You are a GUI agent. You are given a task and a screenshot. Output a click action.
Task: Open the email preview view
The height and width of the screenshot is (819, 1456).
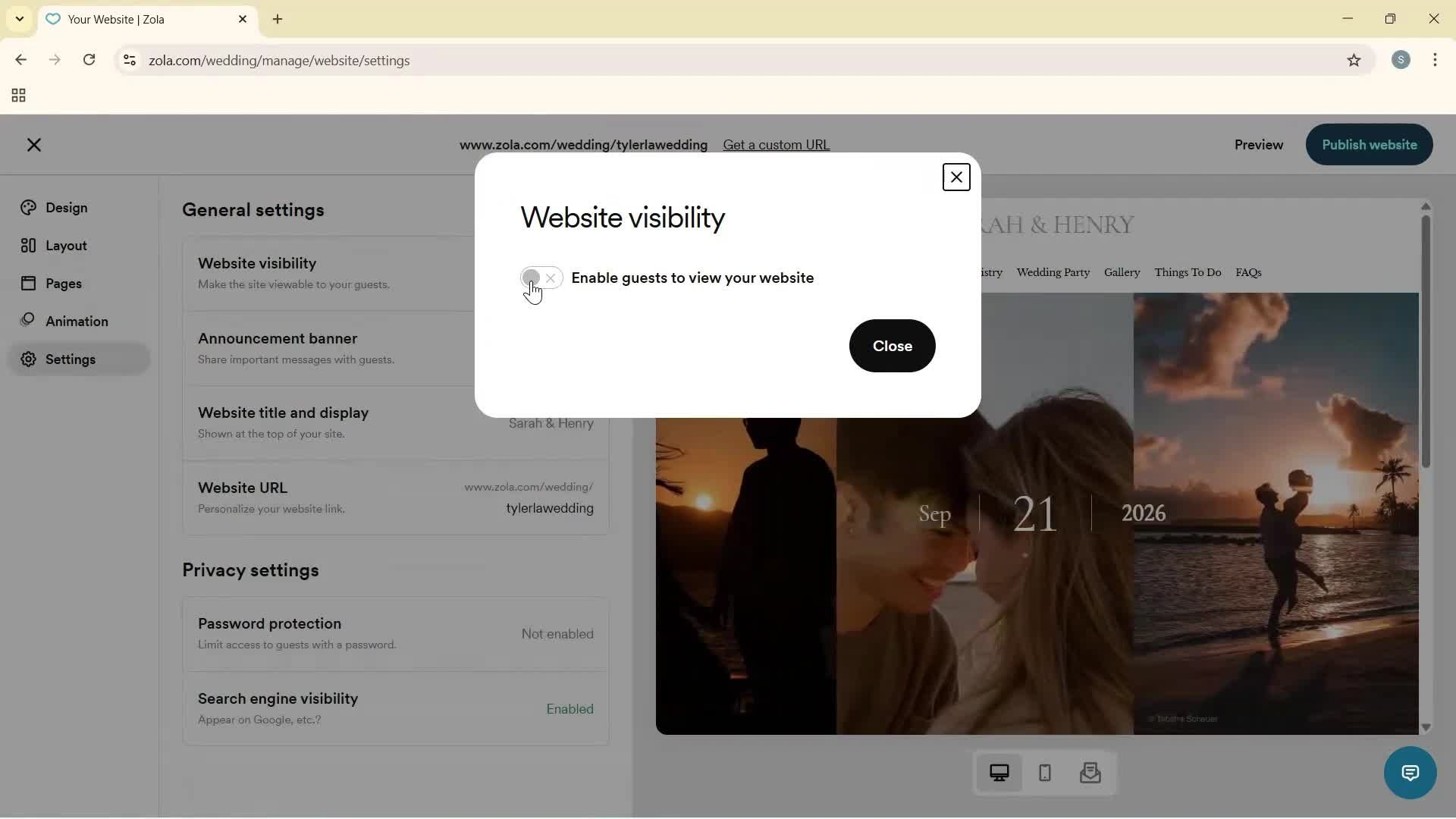coord(1090,773)
